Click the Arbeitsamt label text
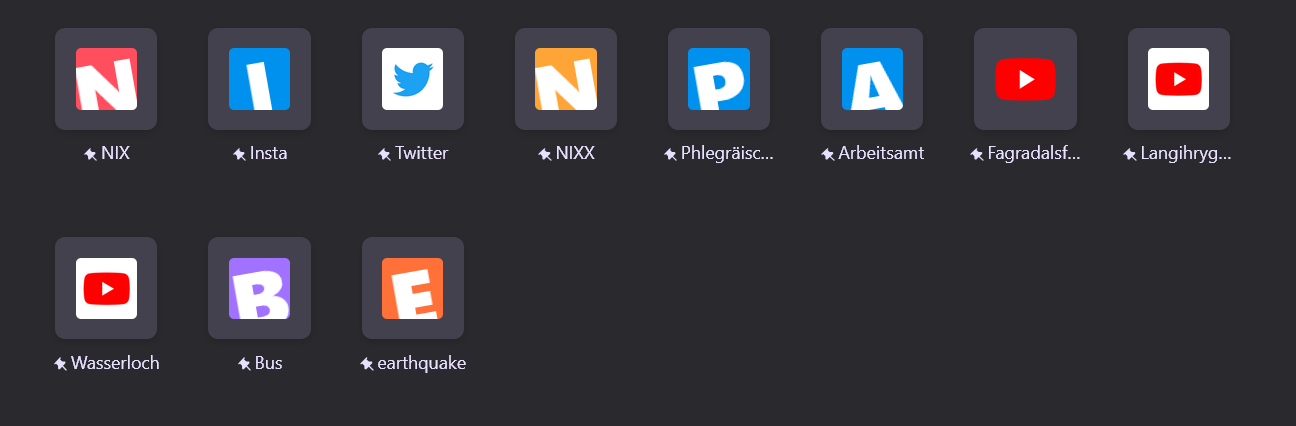This screenshot has height=426, width=1296. point(881,154)
